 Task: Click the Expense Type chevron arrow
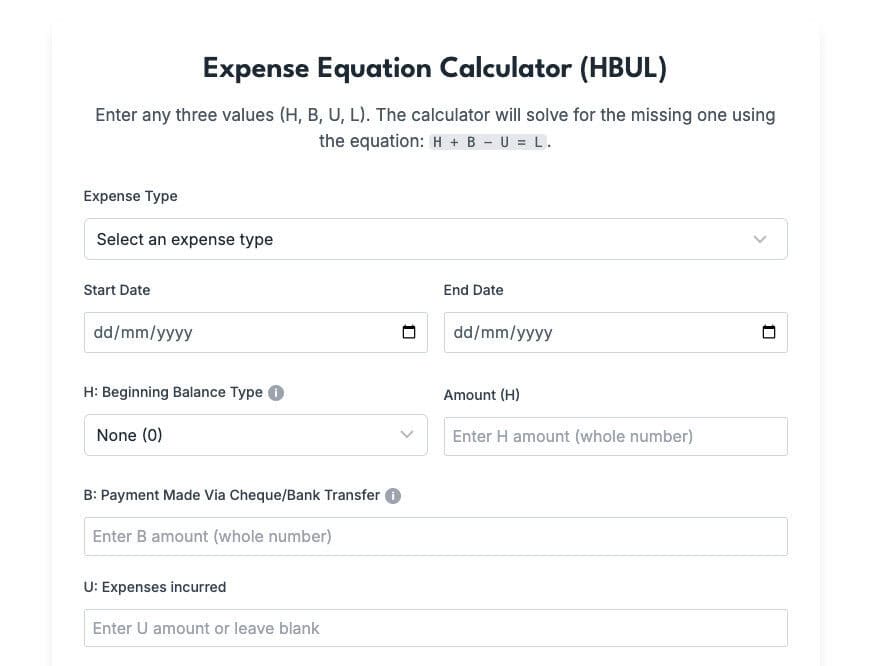pos(760,239)
